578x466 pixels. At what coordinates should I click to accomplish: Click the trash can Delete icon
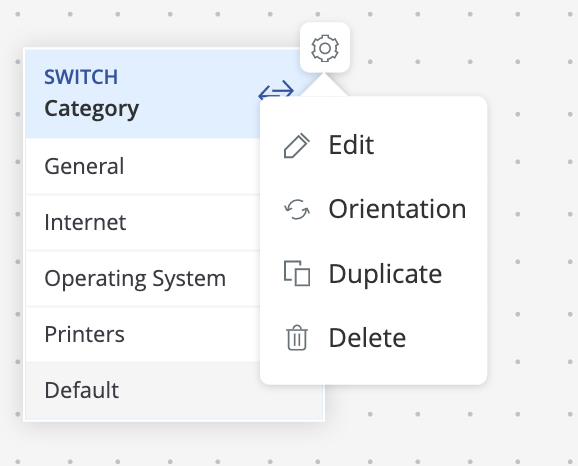(x=297, y=337)
